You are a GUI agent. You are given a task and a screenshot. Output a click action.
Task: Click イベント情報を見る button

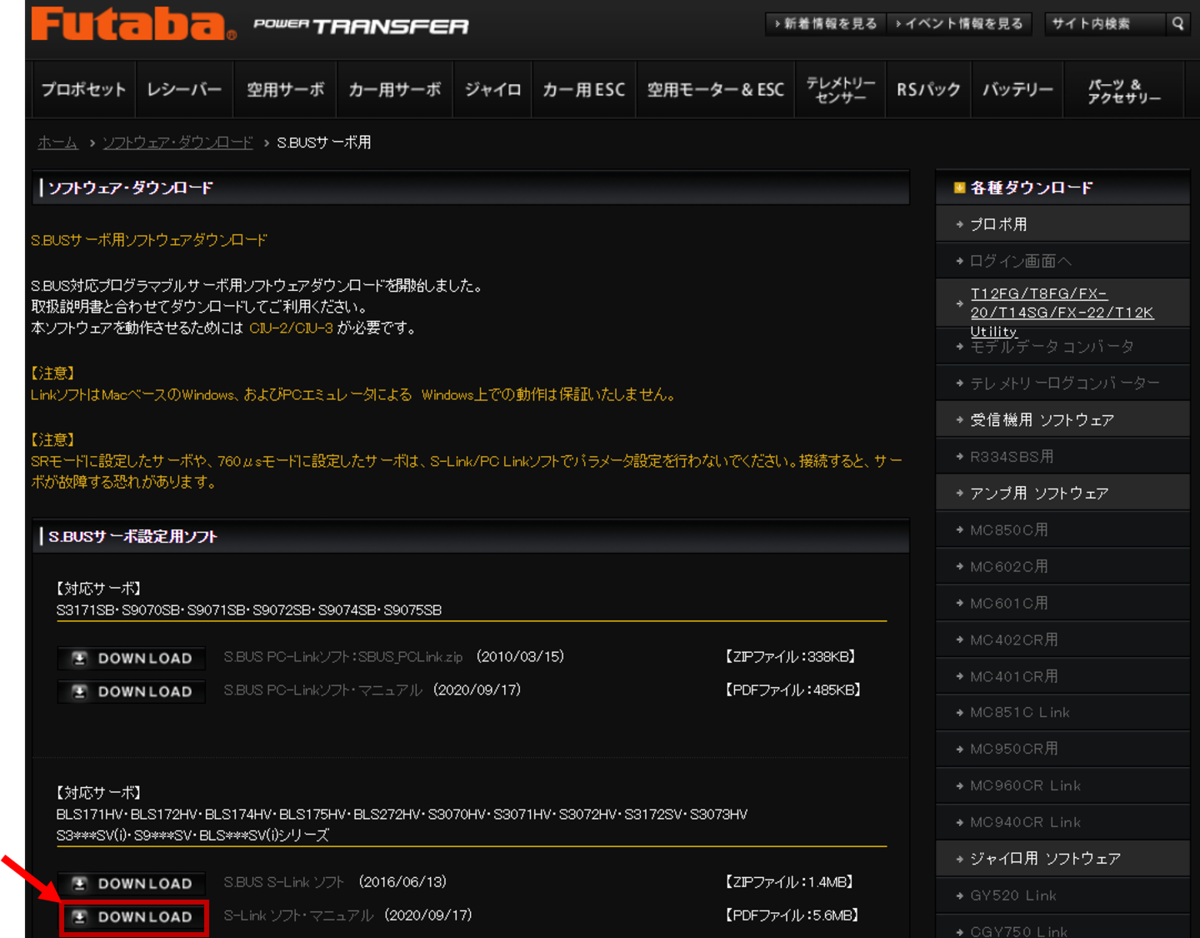[959, 23]
